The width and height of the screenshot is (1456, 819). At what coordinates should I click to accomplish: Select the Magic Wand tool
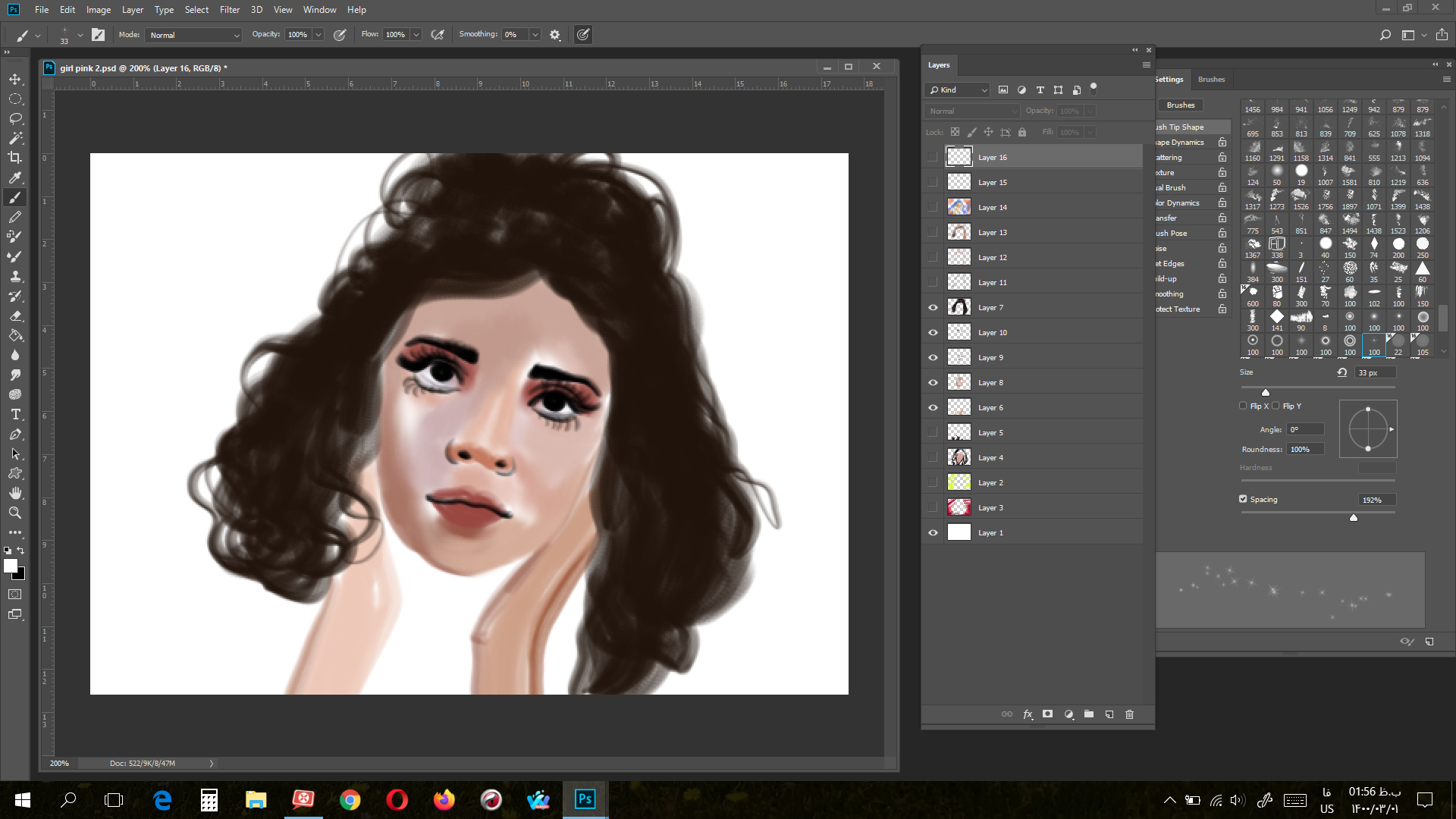coord(15,138)
